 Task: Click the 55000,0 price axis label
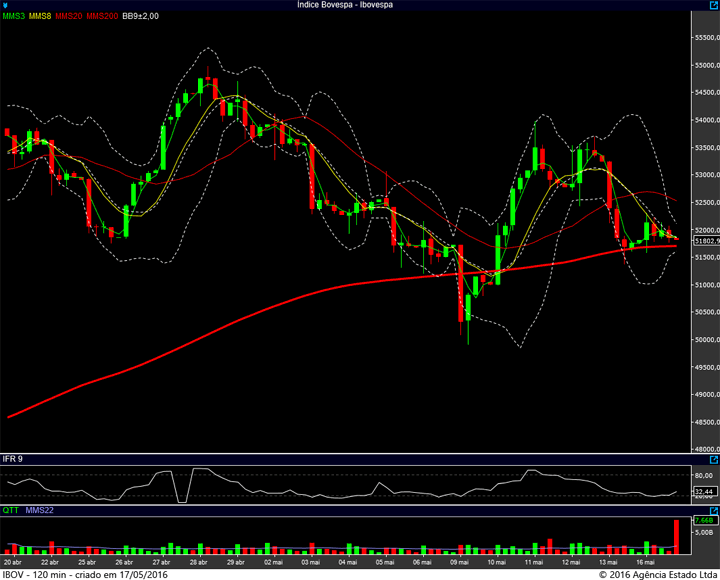click(707, 65)
